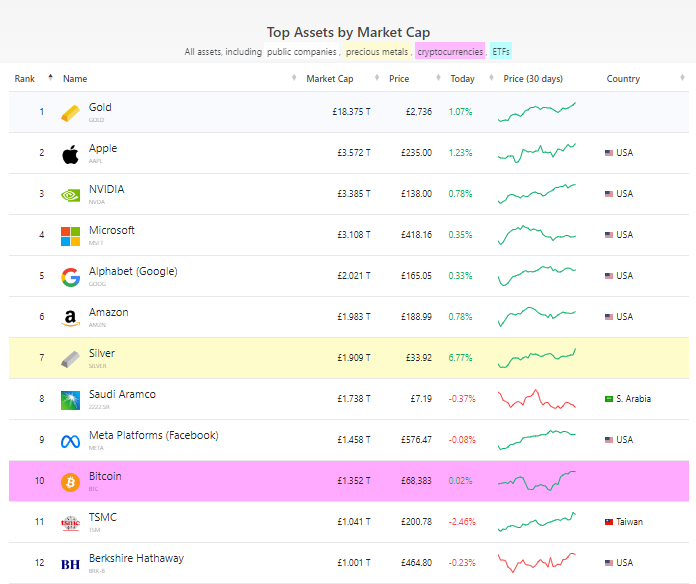Viewport: 696px width, 584px height.
Task: Click the Amazon logo icon
Action: 70,318
